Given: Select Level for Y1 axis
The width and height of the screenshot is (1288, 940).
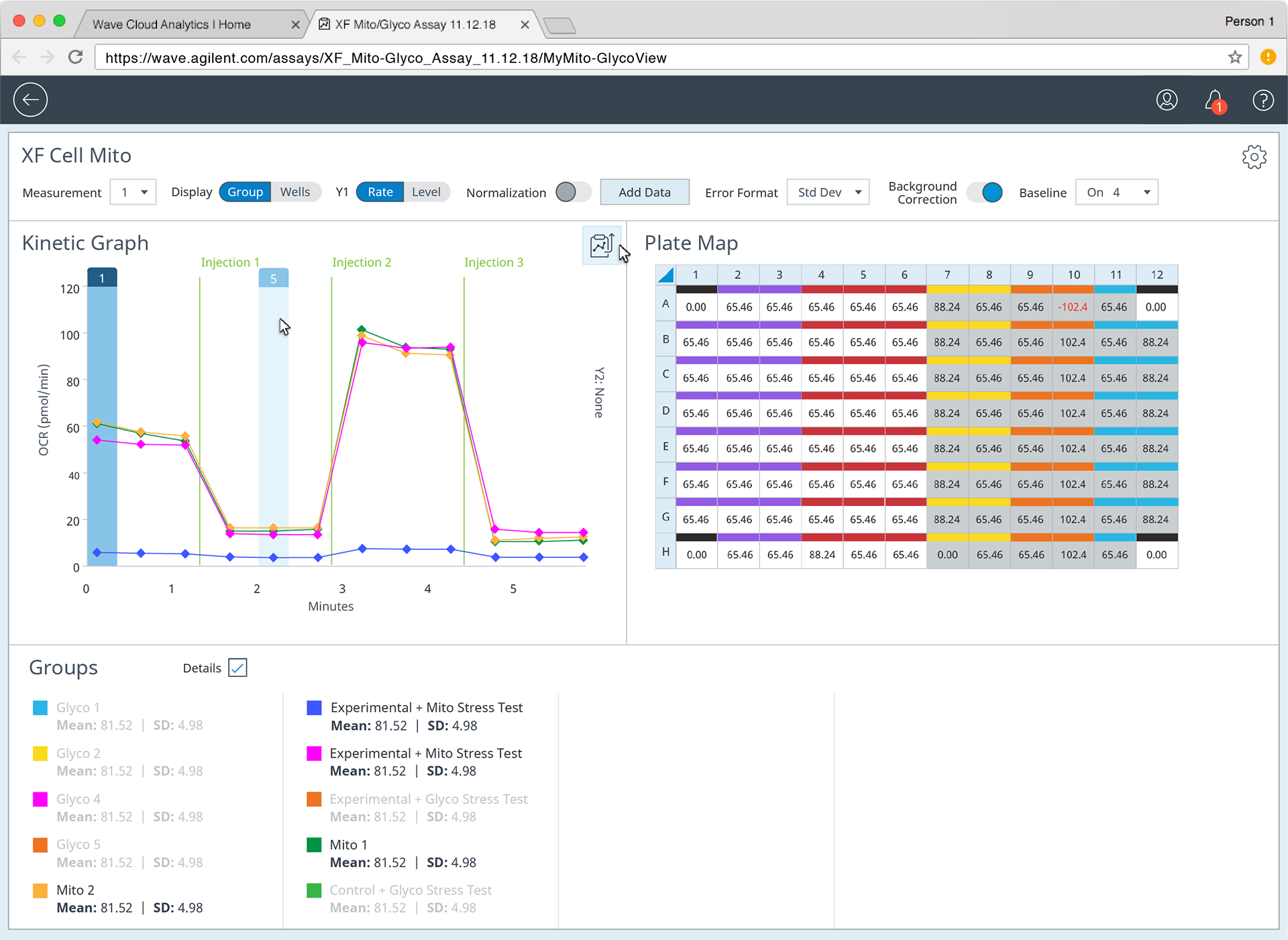Looking at the screenshot, I should point(426,192).
